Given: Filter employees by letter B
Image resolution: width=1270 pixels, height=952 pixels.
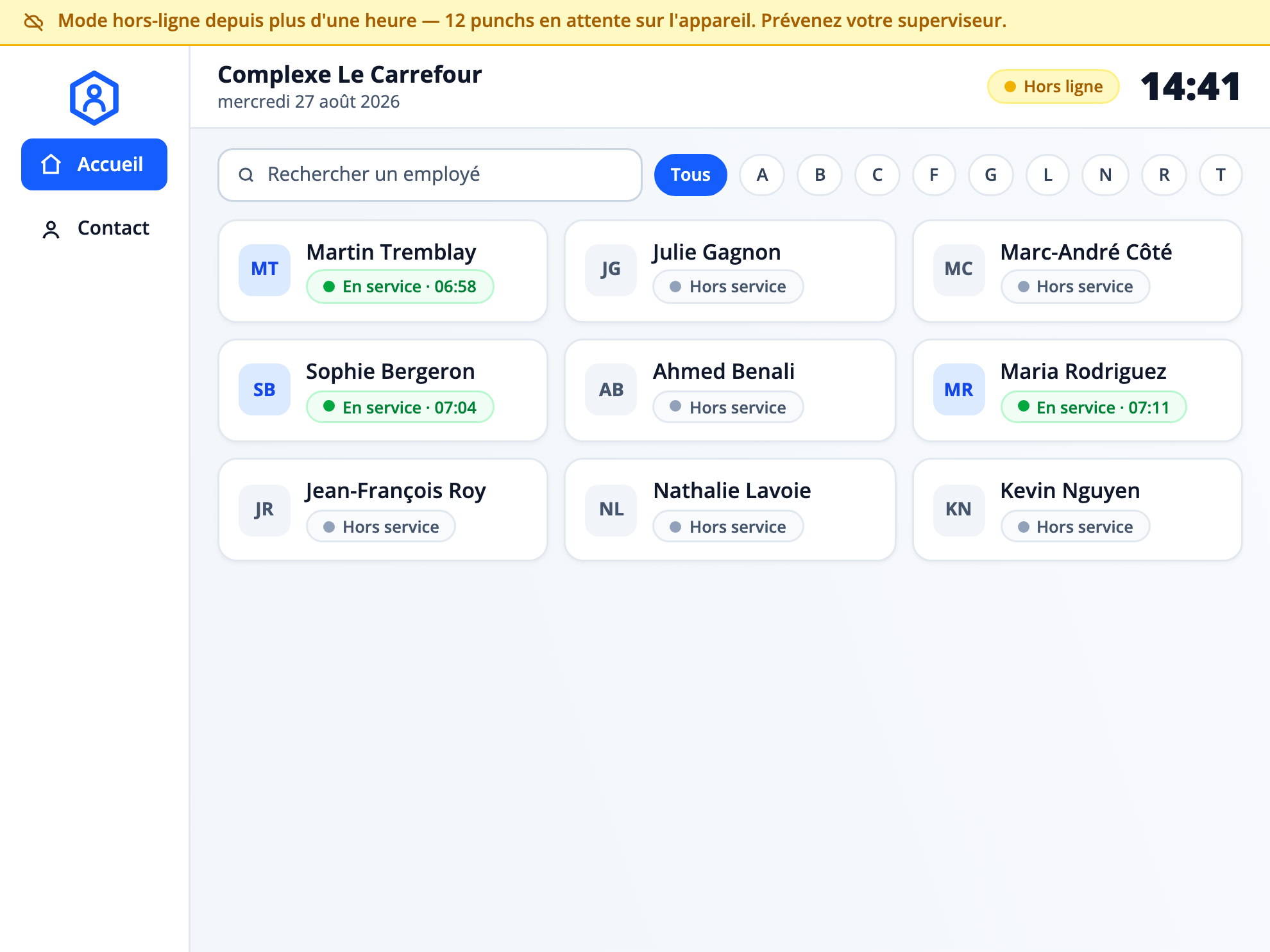Looking at the screenshot, I should click(820, 175).
